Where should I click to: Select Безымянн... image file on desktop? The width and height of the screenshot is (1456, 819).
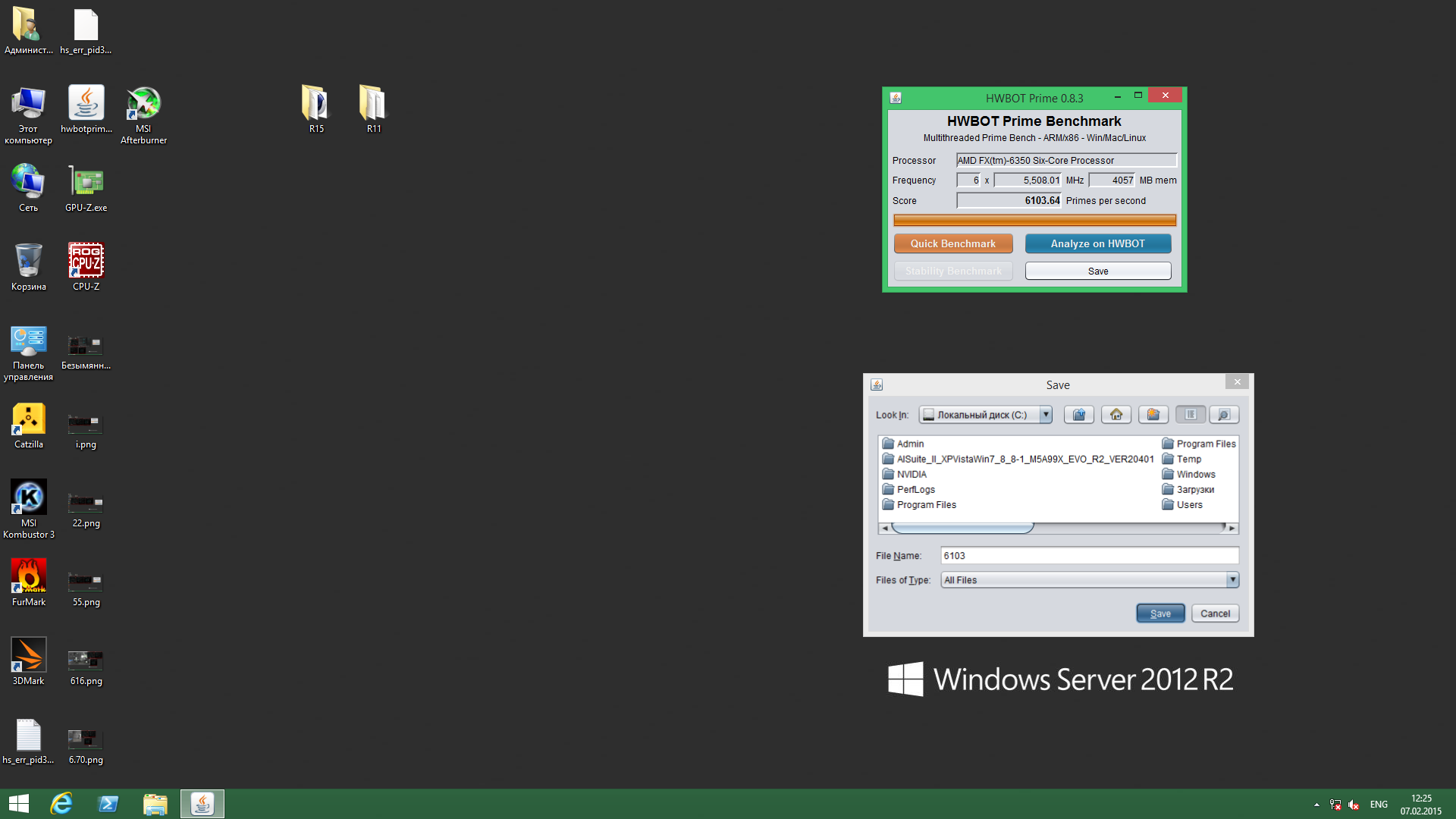pyautogui.click(x=86, y=352)
